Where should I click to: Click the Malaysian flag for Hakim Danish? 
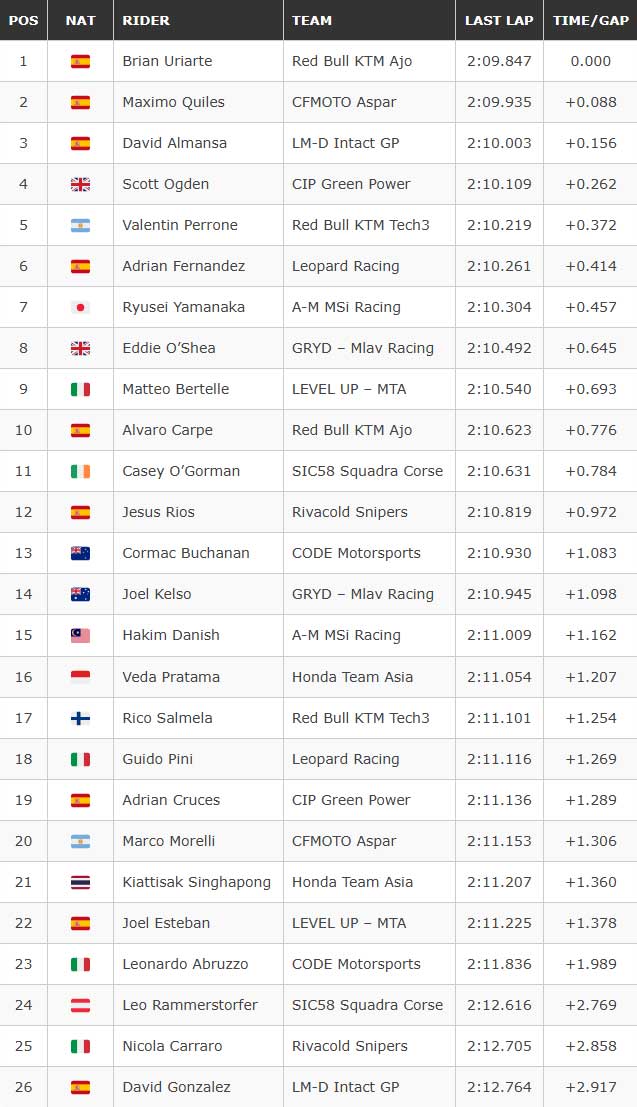pos(80,635)
